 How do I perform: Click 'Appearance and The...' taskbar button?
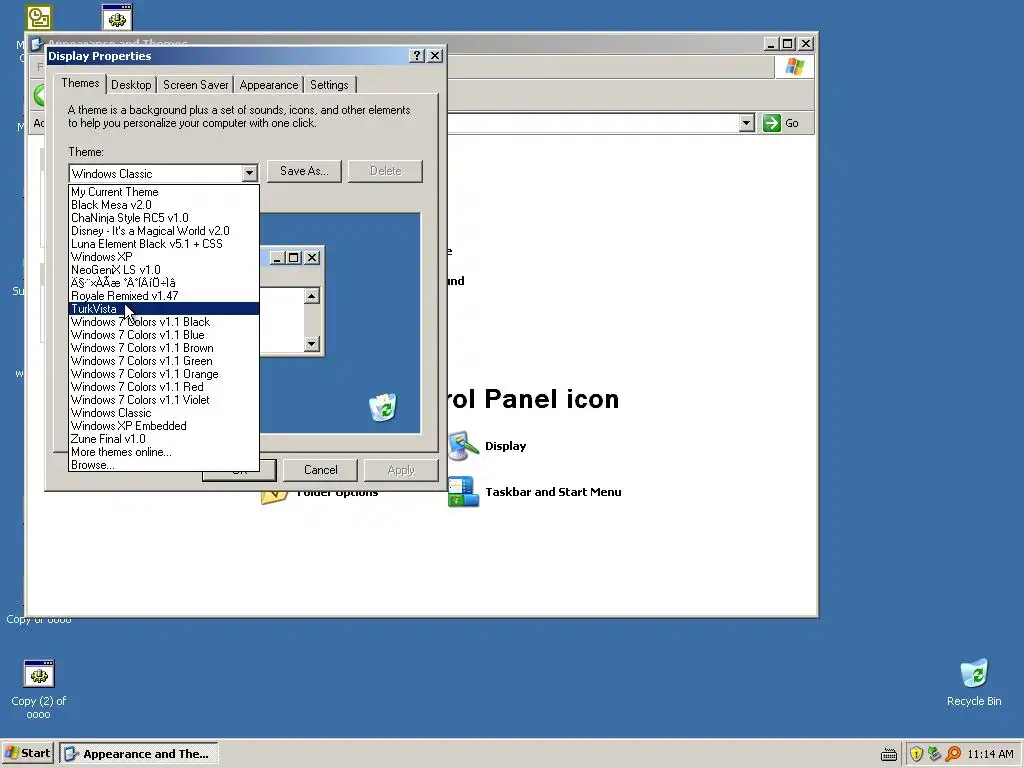[138, 754]
